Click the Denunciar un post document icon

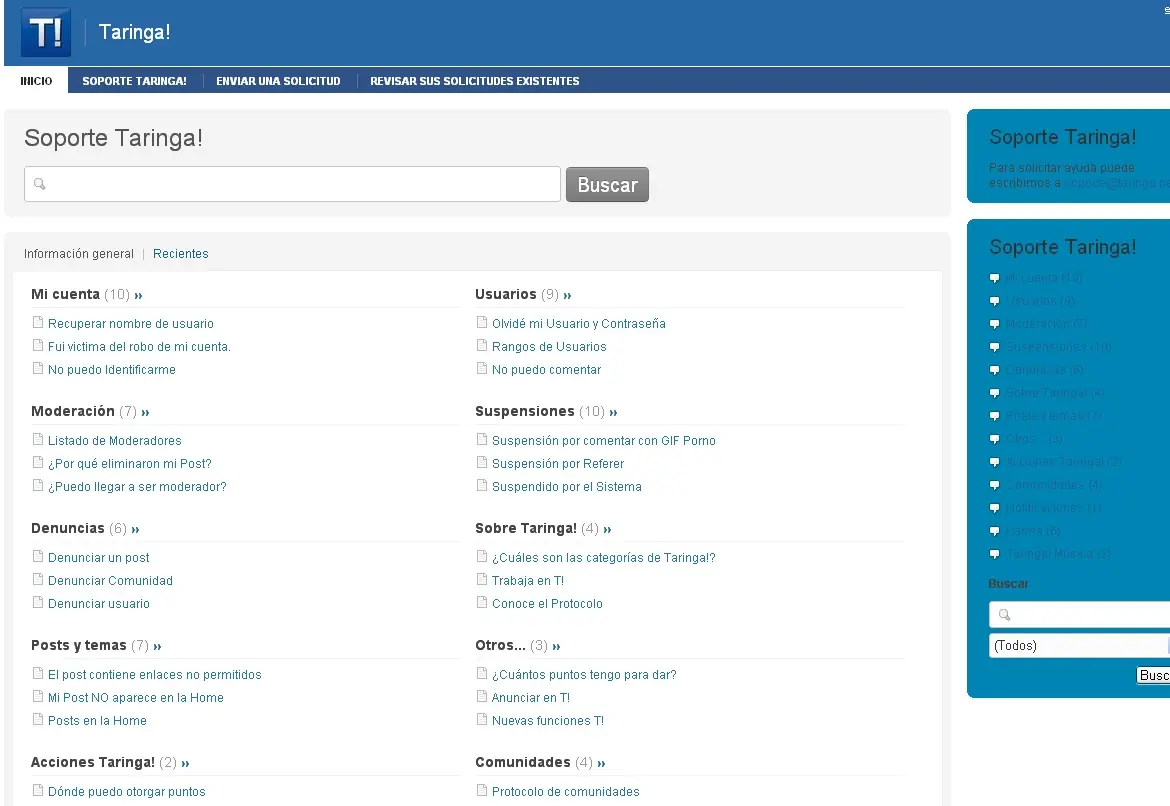coord(38,557)
